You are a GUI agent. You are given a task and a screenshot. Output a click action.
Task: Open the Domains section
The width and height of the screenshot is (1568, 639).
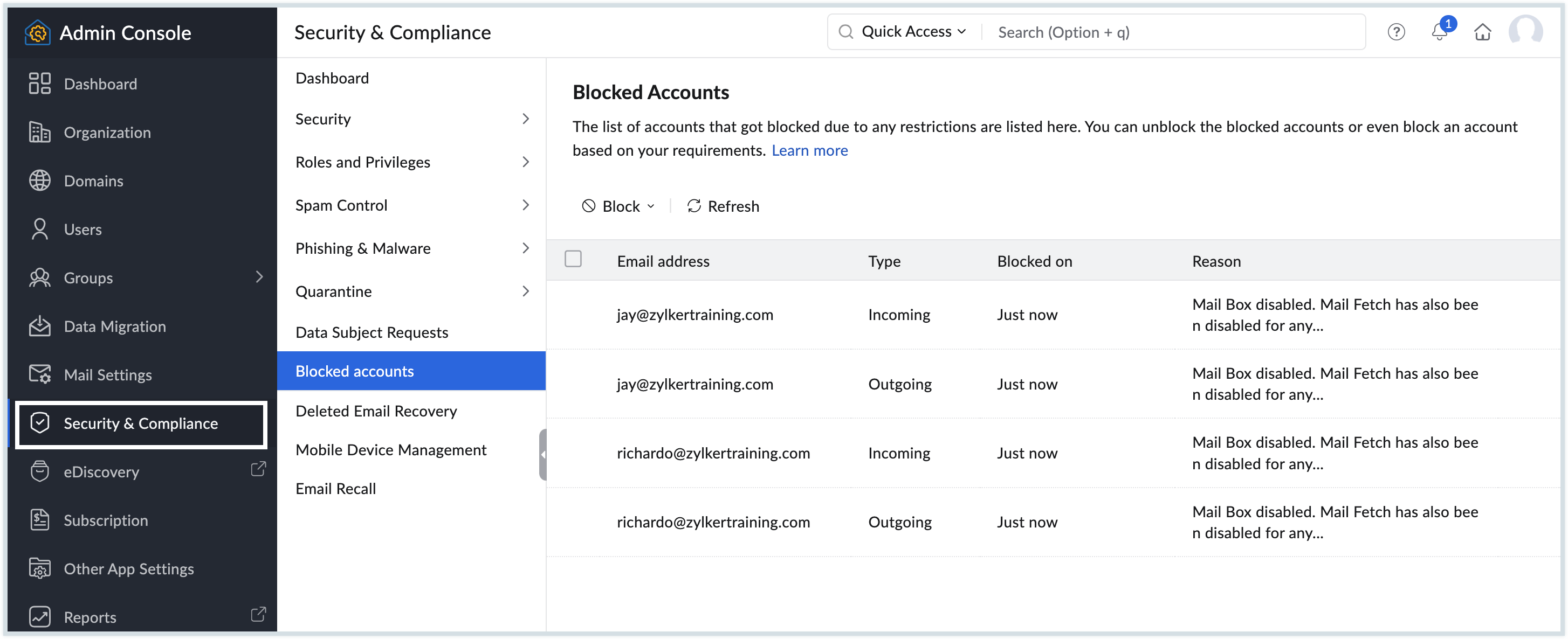pyautogui.click(x=39, y=180)
